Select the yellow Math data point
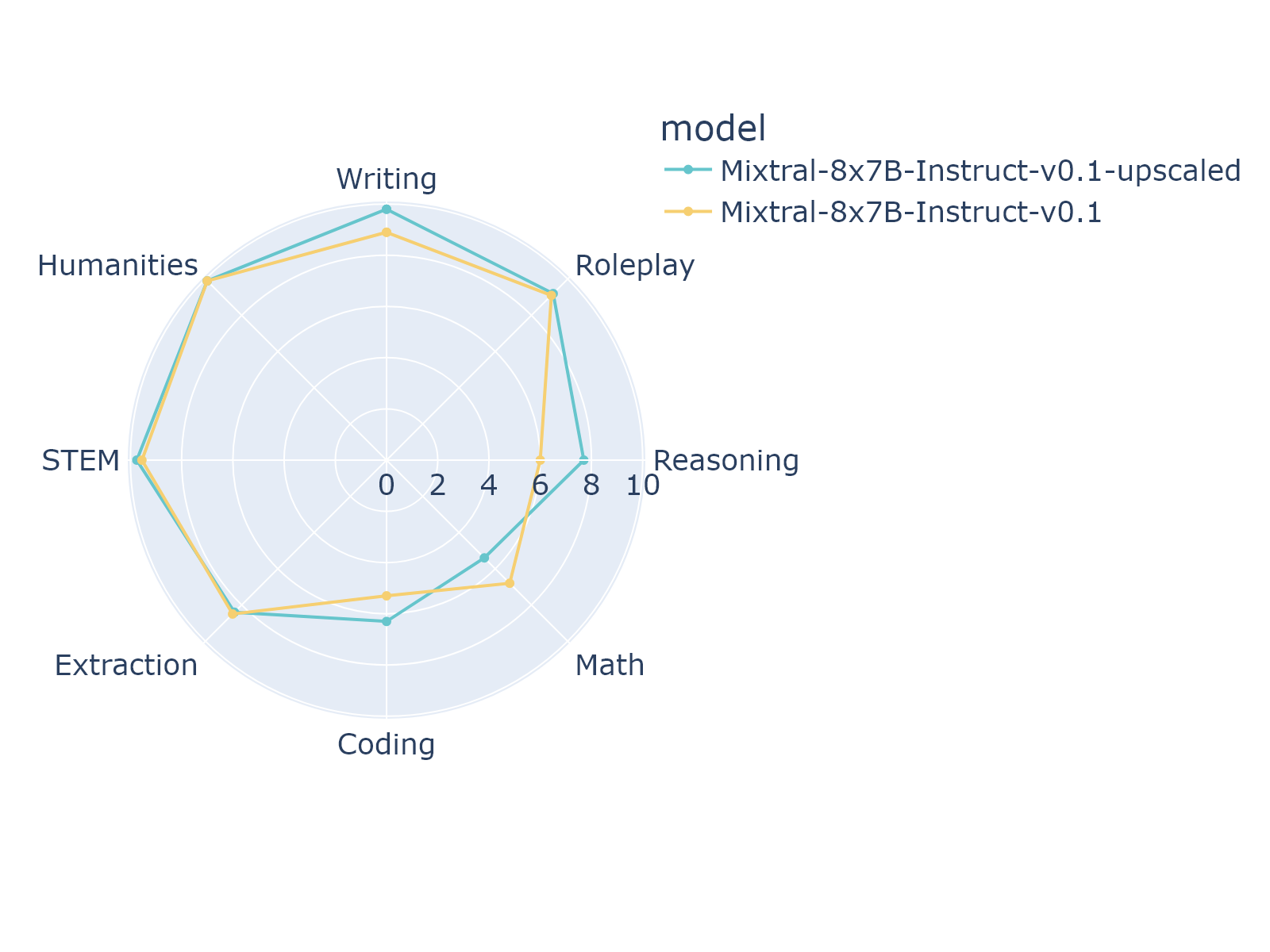This screenshot has width=1270, height=952. (x=510, y=583)
